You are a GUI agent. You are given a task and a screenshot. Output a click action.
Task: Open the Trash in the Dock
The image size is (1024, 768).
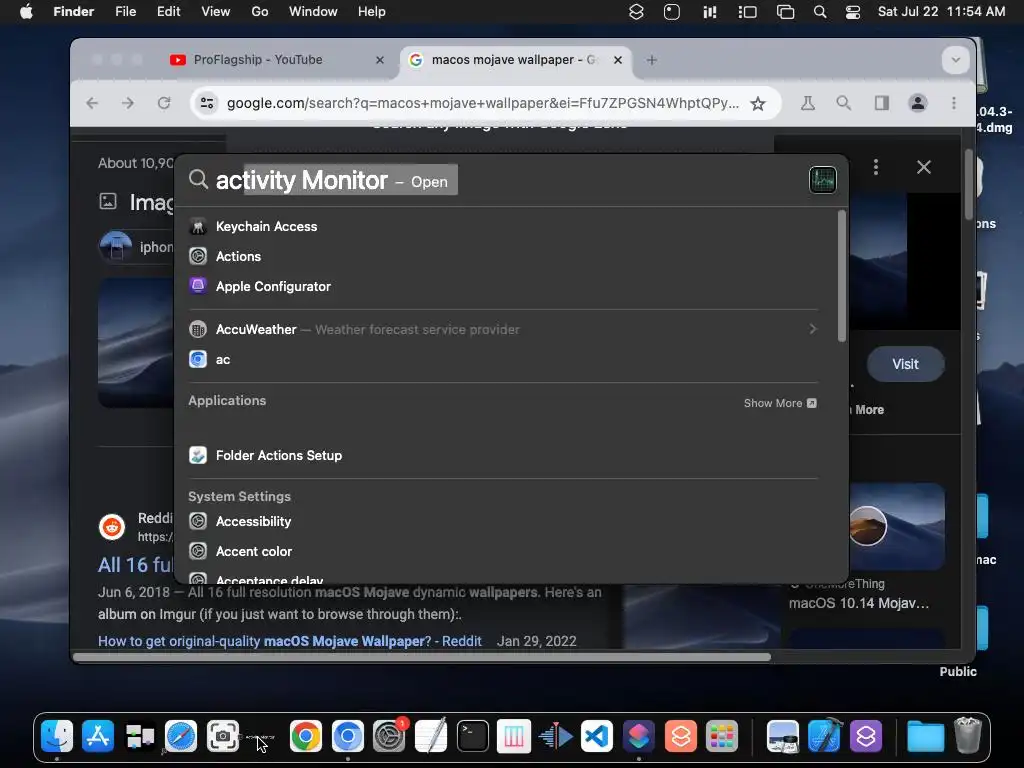[x=968, y=736]
